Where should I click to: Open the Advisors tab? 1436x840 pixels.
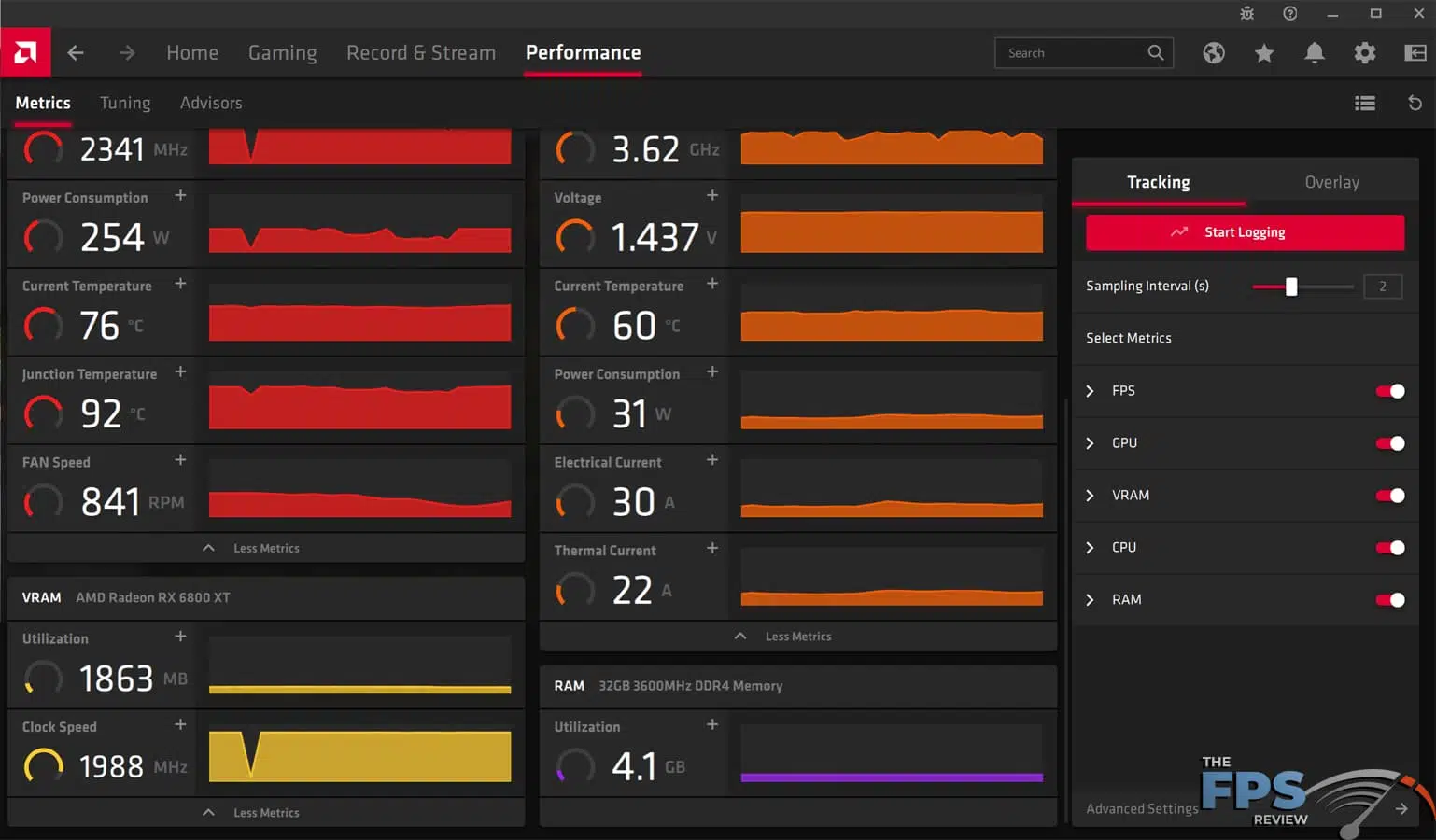(x=211, y=103)
